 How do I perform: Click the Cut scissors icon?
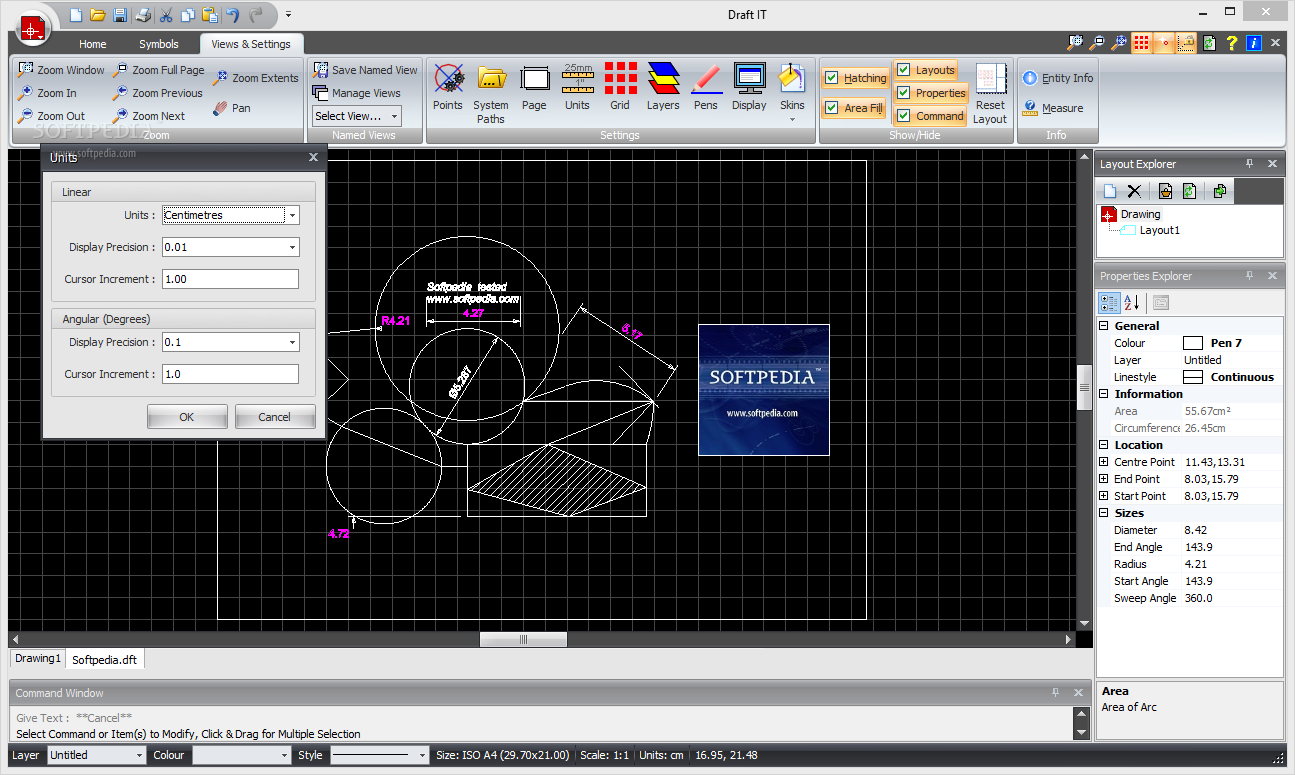(x=166, y=15)
